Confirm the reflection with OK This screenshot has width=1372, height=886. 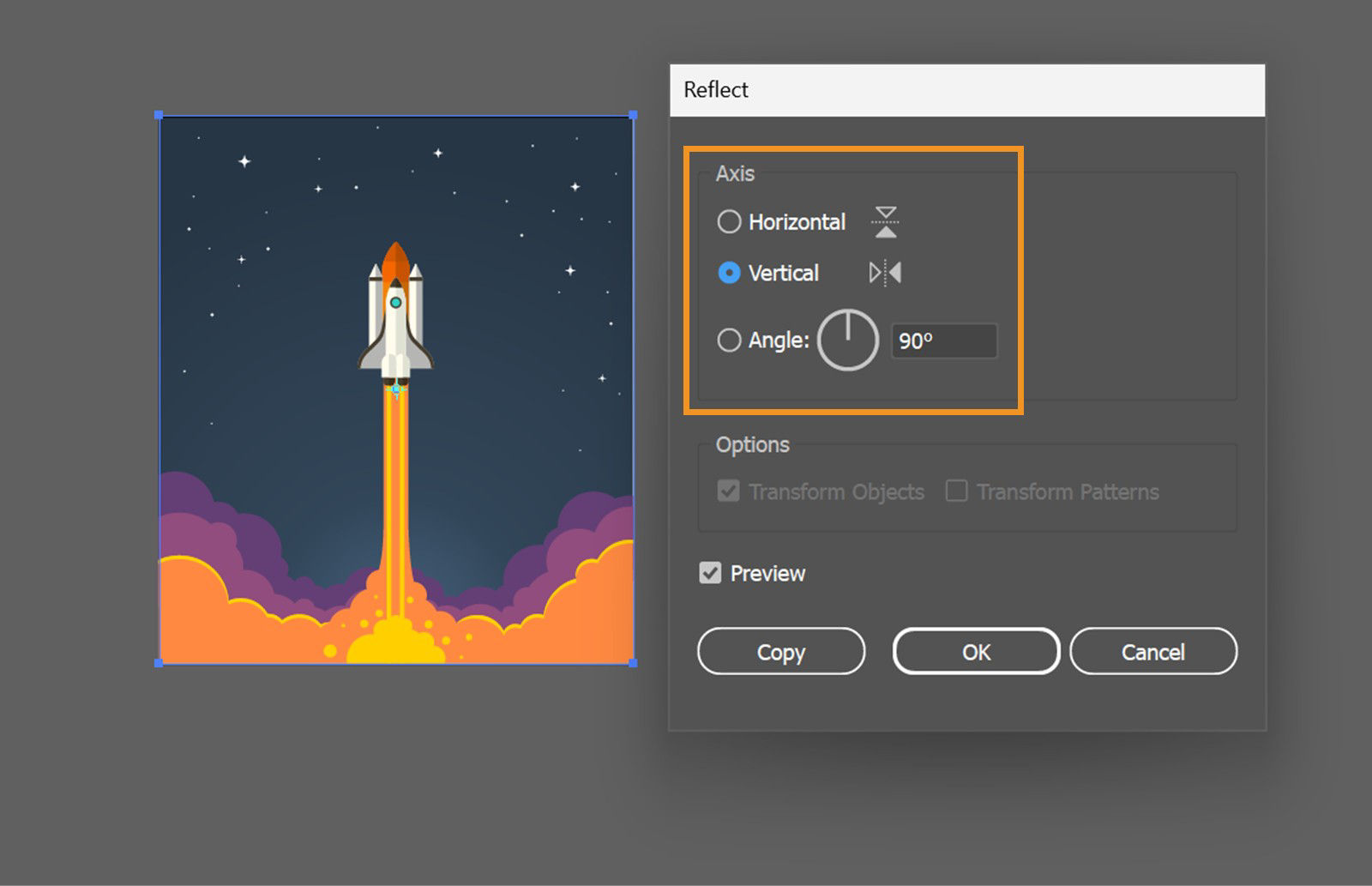pyautogui.click(x=976, y=651)
